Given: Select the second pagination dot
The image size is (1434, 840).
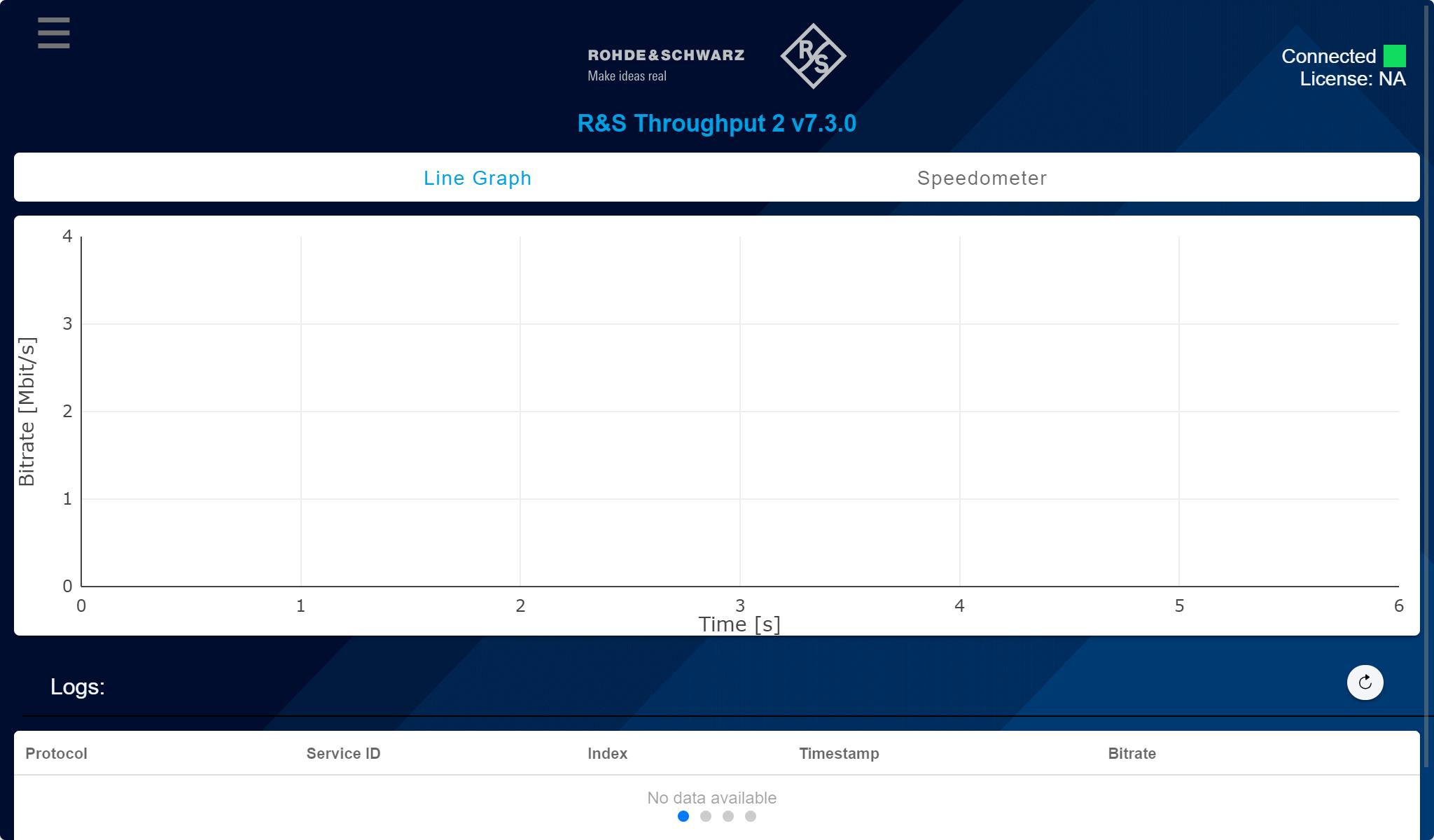Looking at the screenshot, I should coord(706,816).
